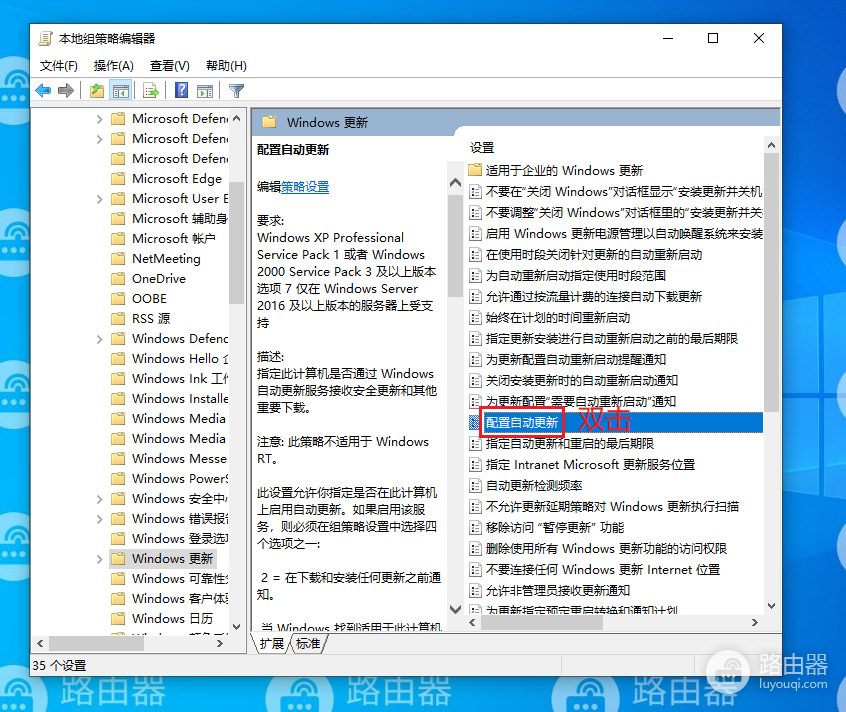The height and width of the screenshot is (712, 846).
Task: Switch to the 扩展 tab
Action: [271, 643]
